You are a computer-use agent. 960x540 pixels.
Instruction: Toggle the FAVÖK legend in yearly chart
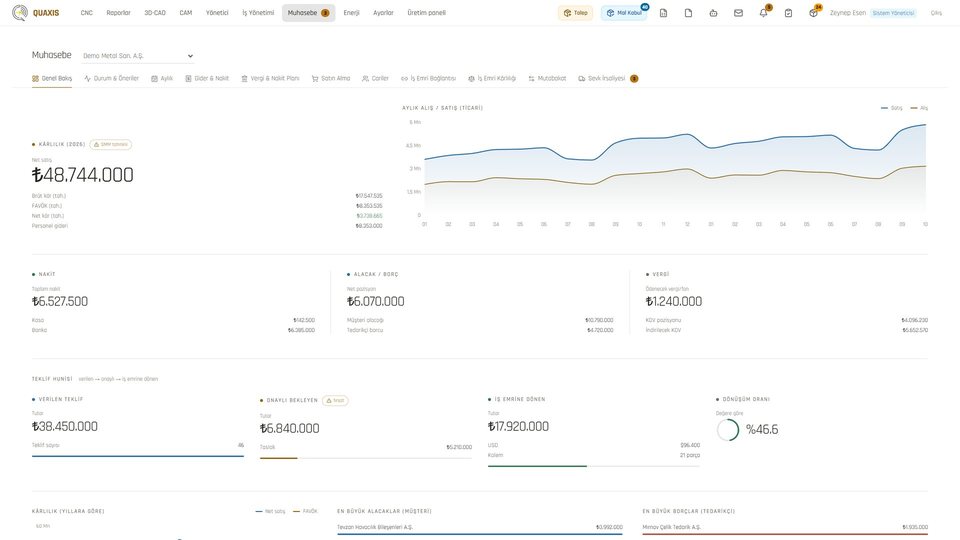coord(305,511)
